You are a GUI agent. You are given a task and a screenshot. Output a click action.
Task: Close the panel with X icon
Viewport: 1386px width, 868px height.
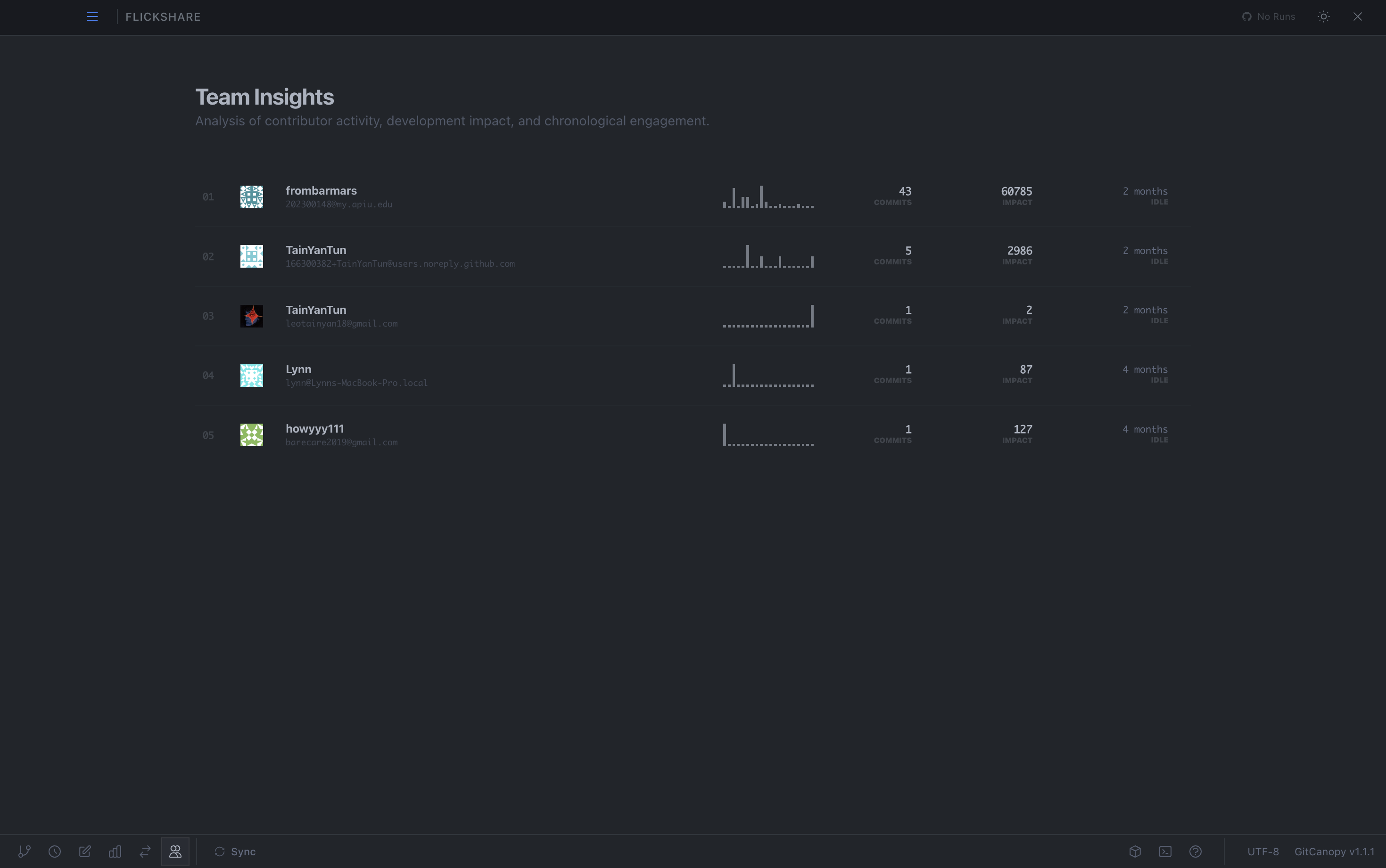[1357, 16]
